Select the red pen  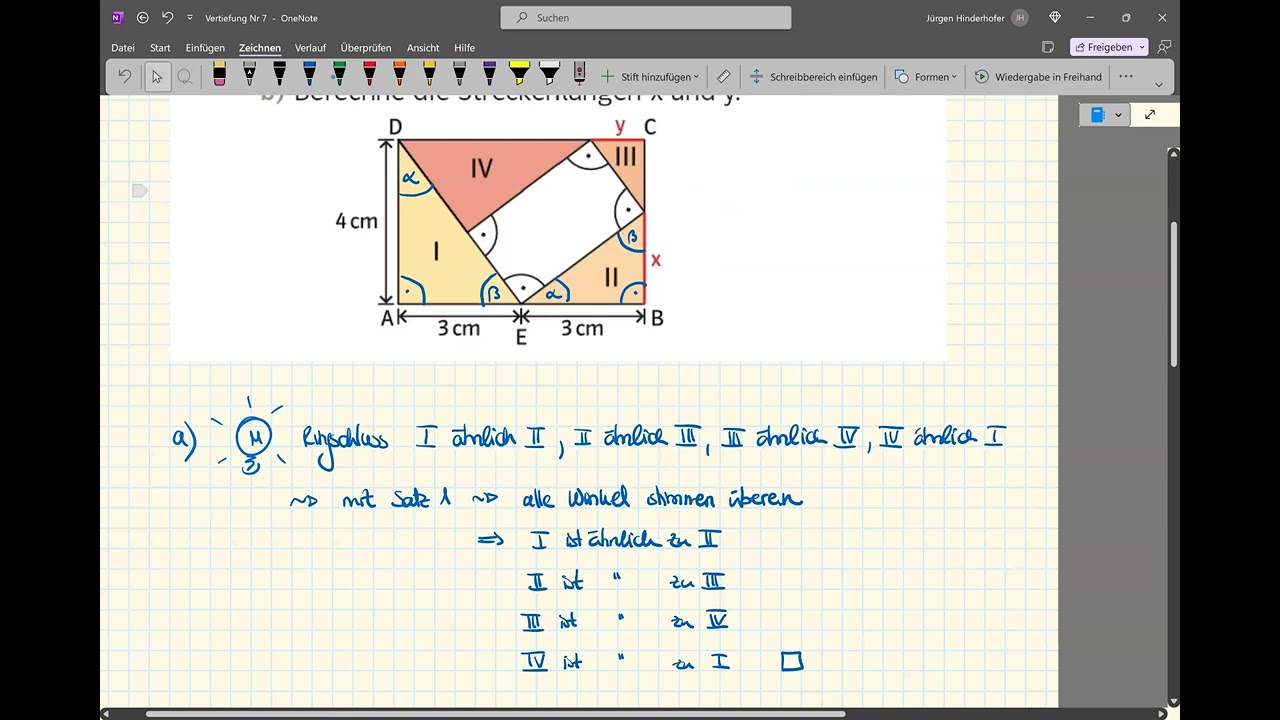click(369, 75)
